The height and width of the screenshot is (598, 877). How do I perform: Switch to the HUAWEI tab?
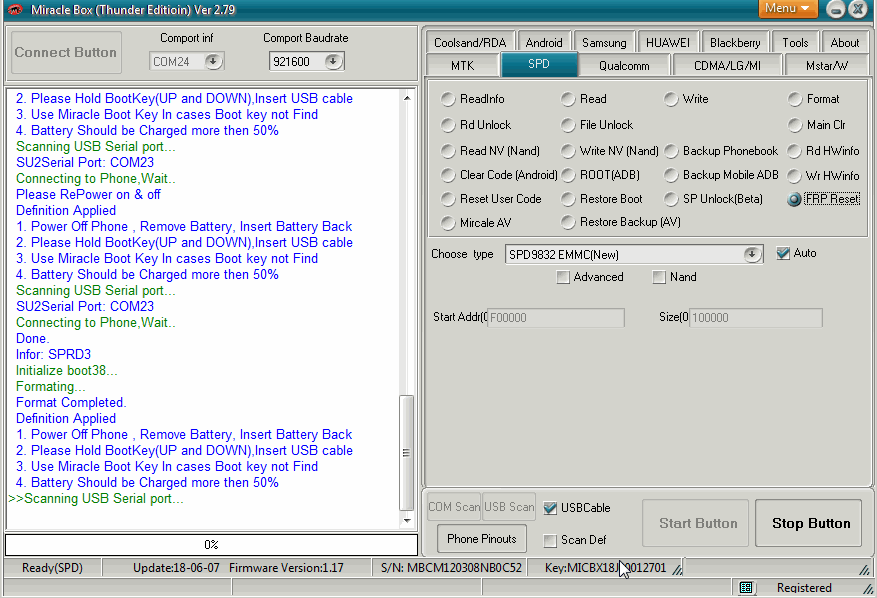point(668,43)
